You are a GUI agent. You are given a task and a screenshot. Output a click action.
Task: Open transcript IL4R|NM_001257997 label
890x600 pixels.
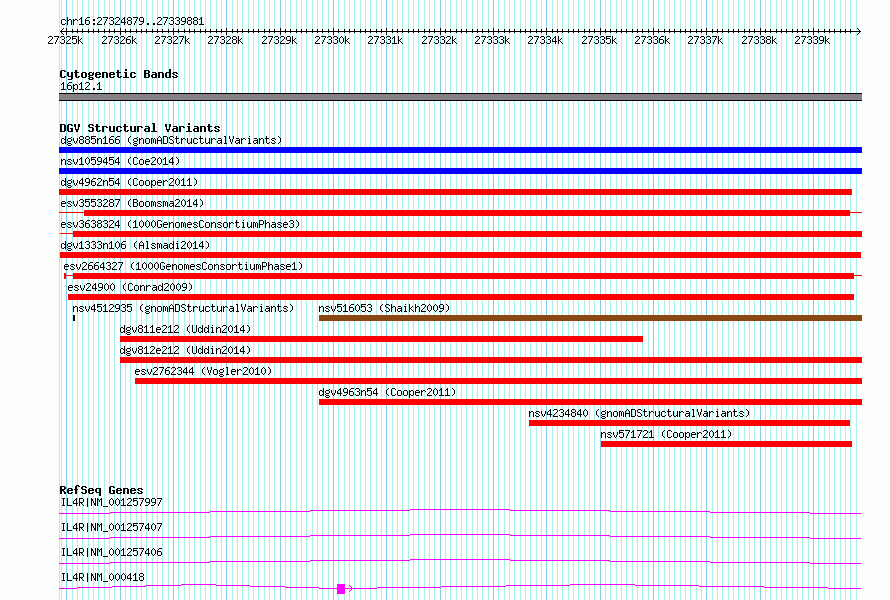(111, 502)
